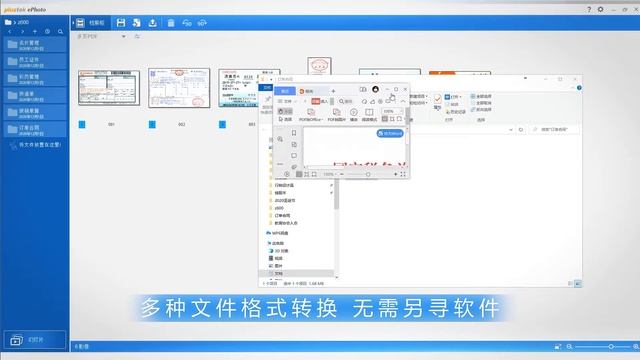Switch to the first blue tab in WPS window
Screen dimensions: 640x360
(x=285, y=91)
